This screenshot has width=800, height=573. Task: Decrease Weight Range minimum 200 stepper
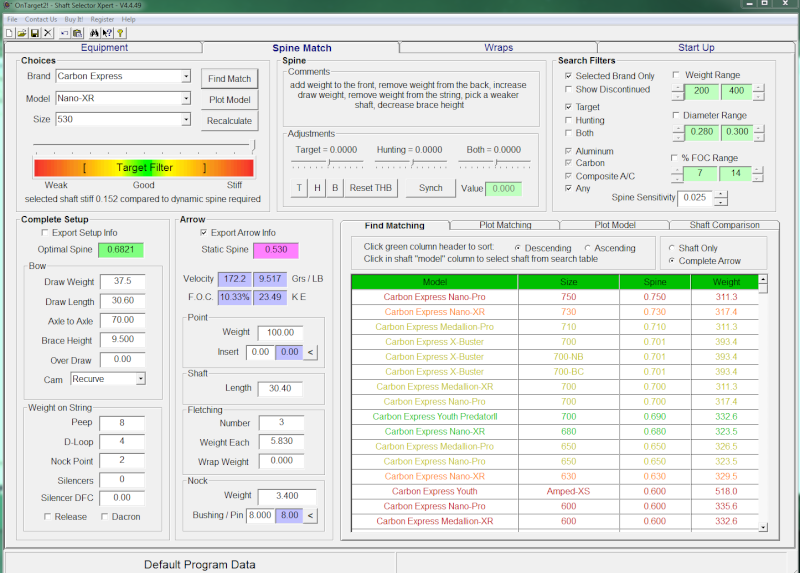point(678,97)
